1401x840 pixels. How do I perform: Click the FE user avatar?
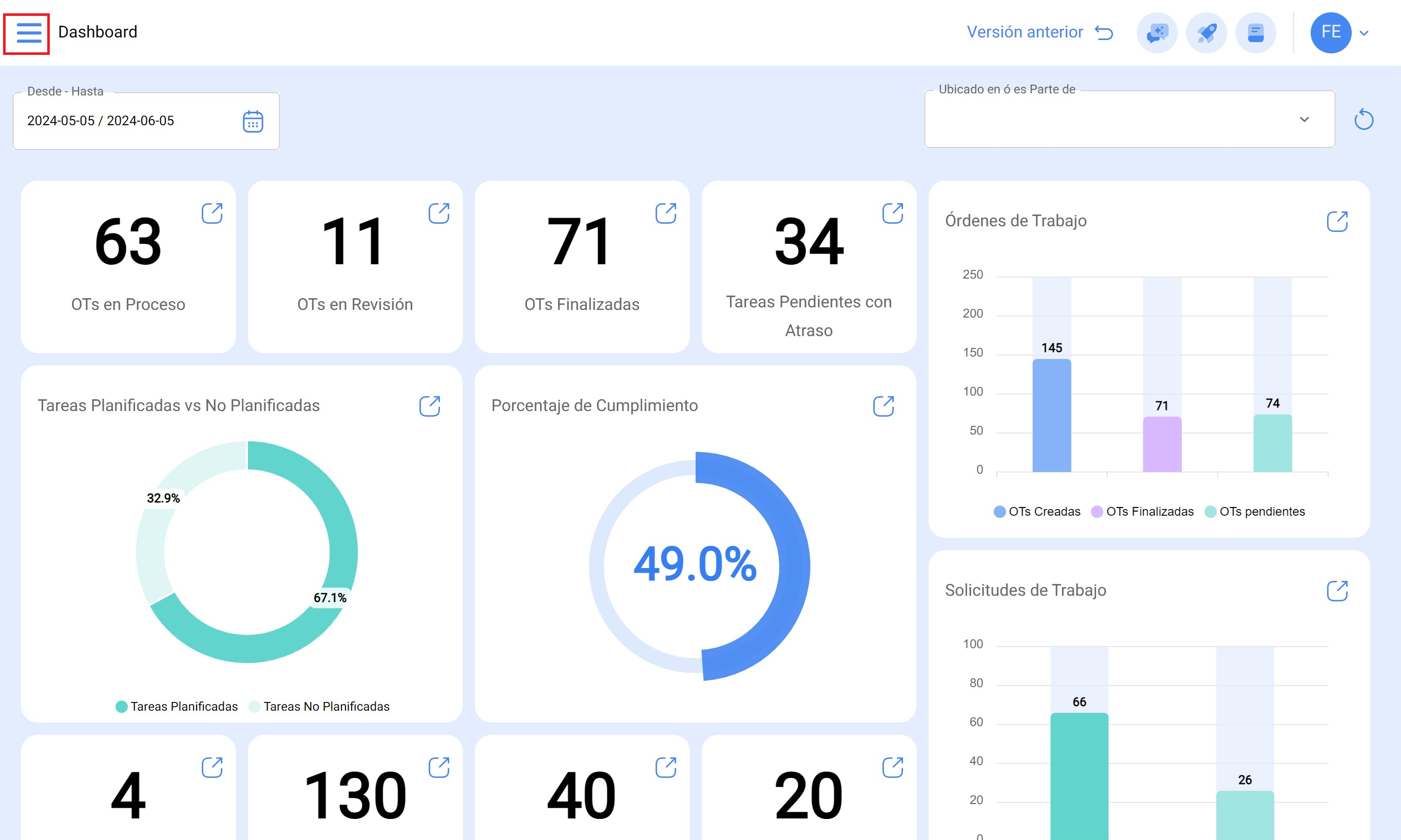click(x=1330, y=33)
